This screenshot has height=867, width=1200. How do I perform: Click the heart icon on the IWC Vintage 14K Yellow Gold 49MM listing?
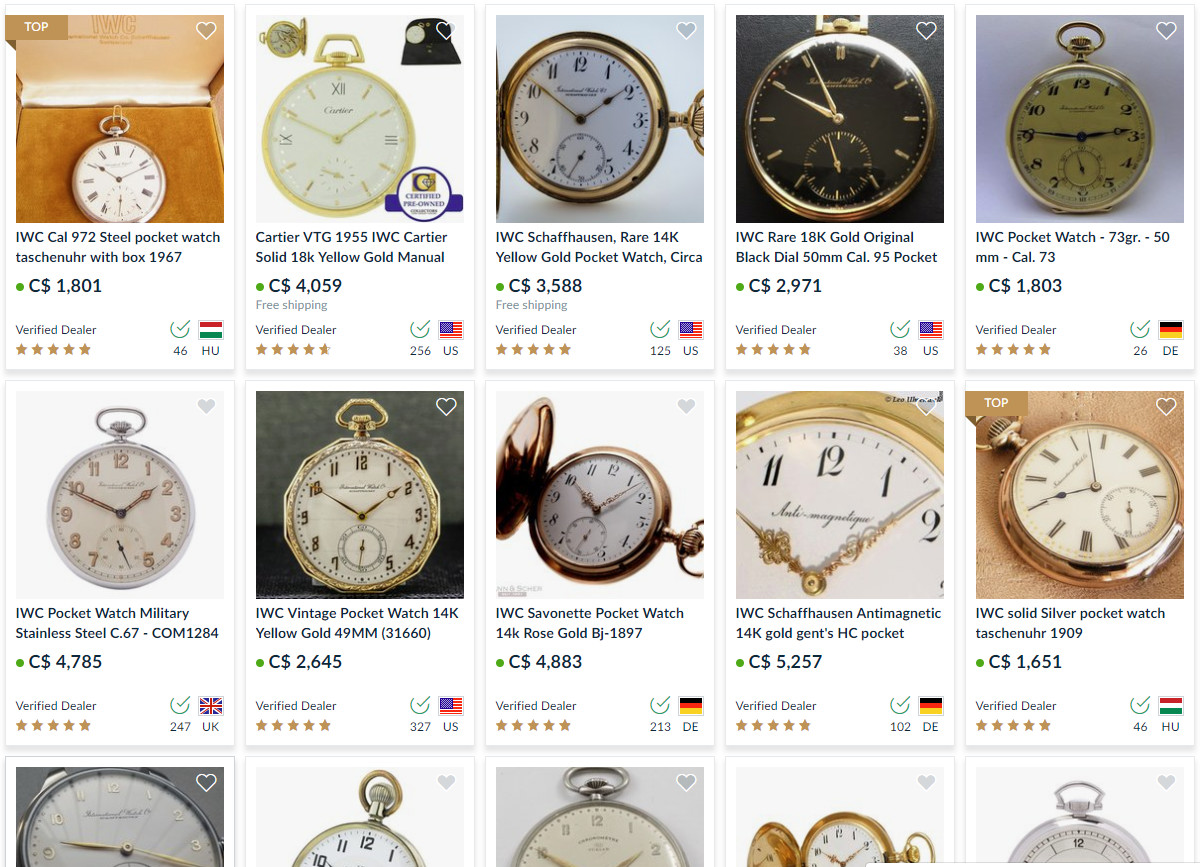446,406
